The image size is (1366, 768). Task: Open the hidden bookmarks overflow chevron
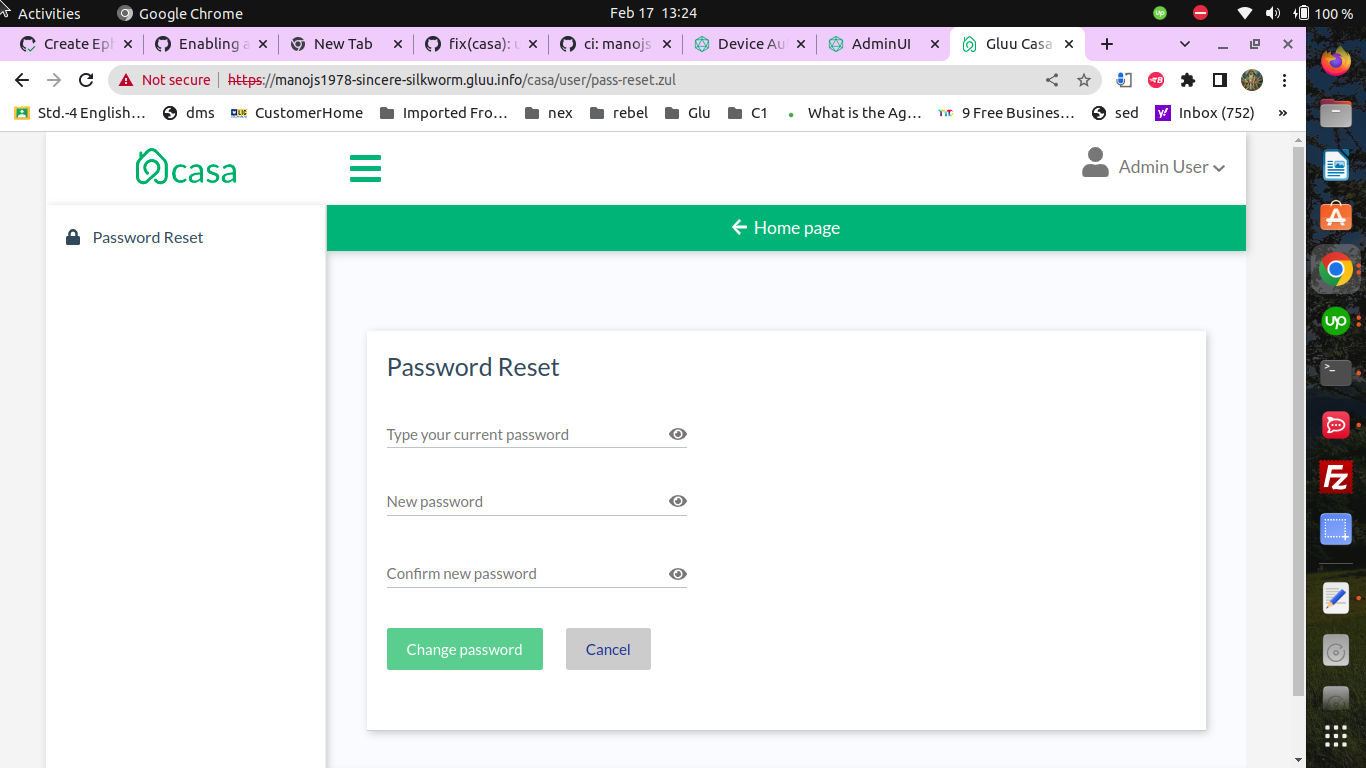[x=1283, y=113]
